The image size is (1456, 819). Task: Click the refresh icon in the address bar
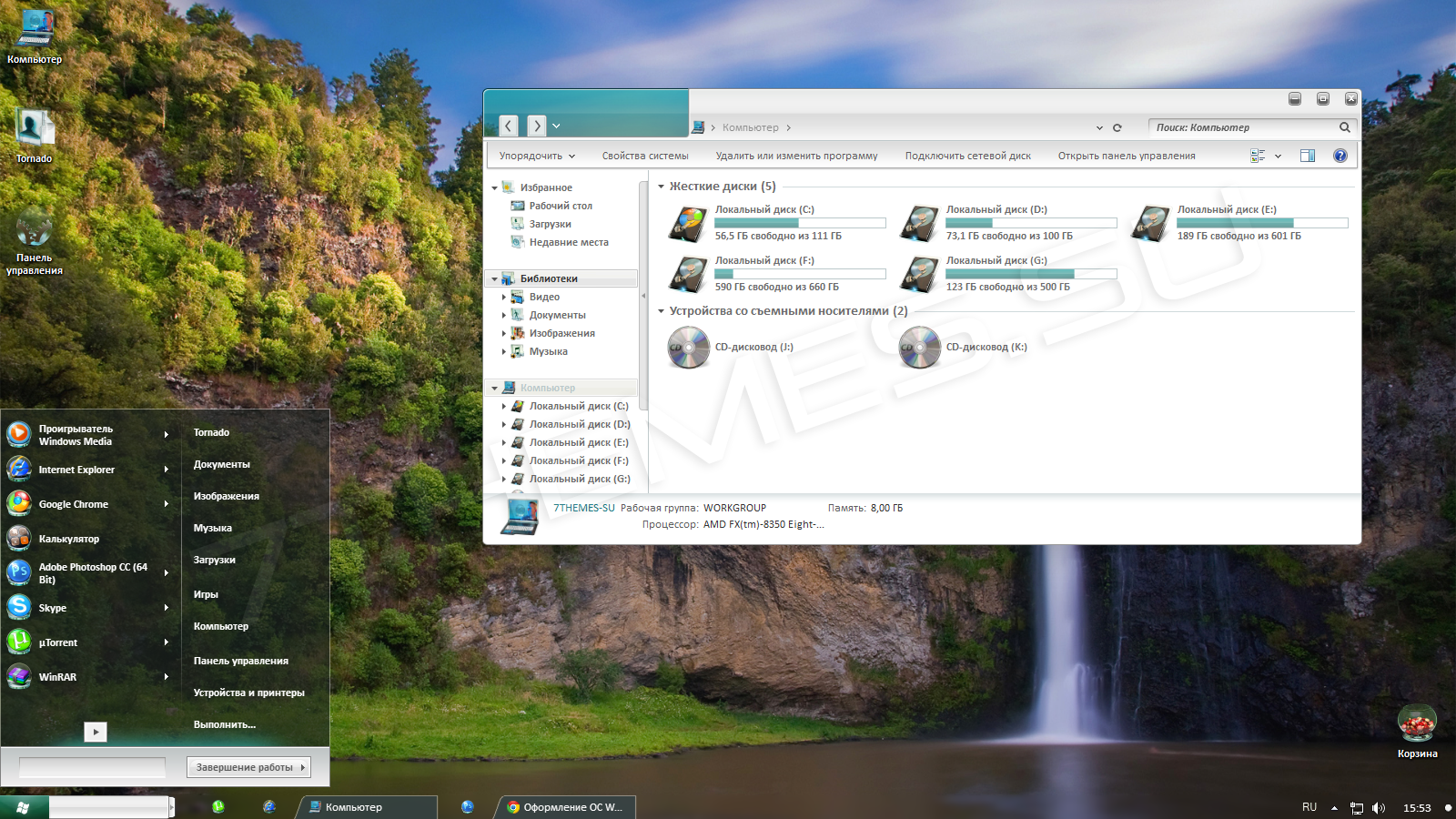point(1117,127)
